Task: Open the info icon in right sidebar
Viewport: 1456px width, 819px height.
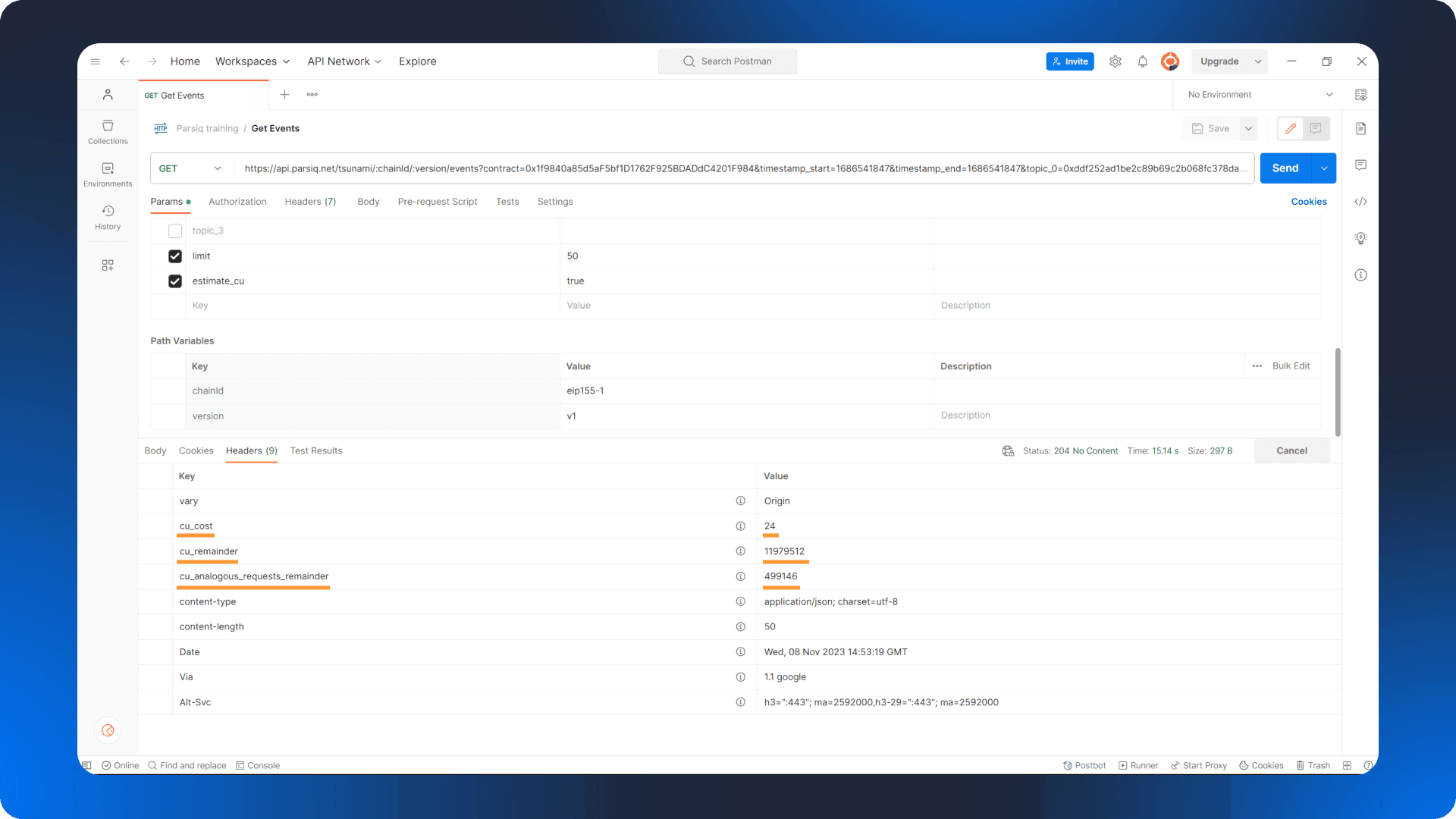Action: click(x=1360, y=275)
